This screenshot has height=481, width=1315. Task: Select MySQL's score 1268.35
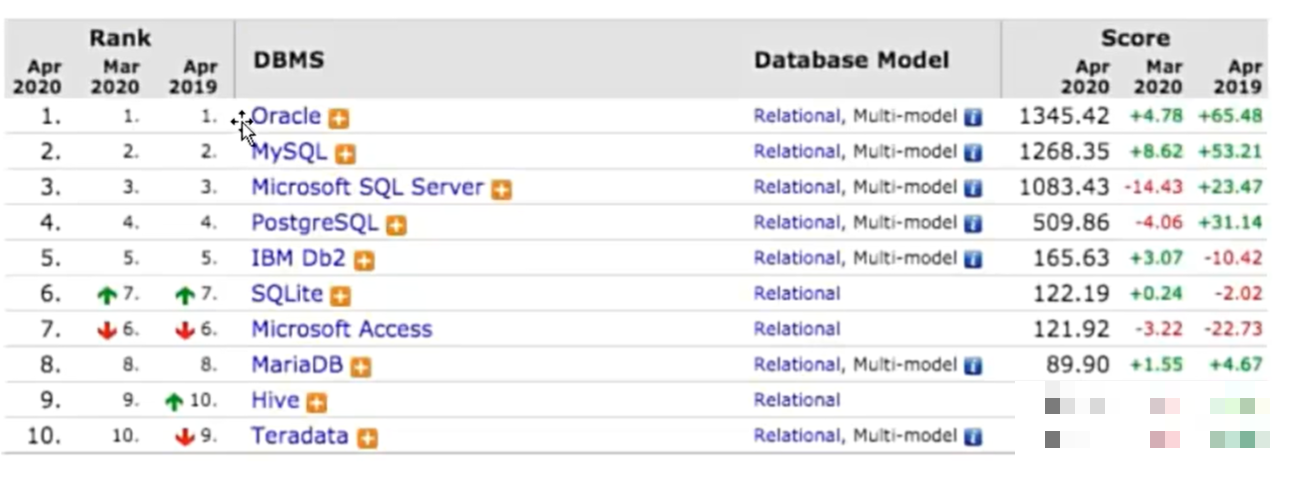click(x=1064, y=152)
